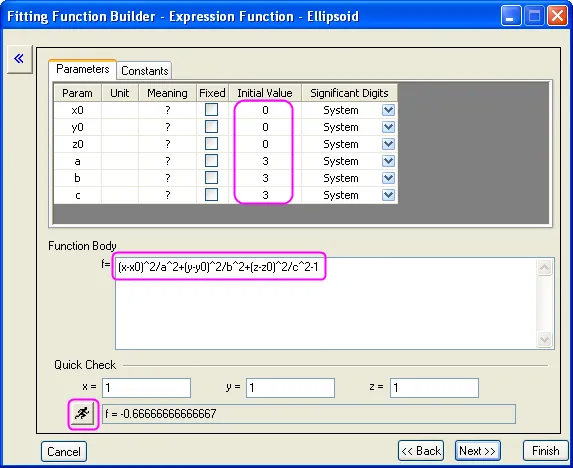Tick the Fixed checkbox for parameter a
The image size is (573, 468).
coord(212,161)
